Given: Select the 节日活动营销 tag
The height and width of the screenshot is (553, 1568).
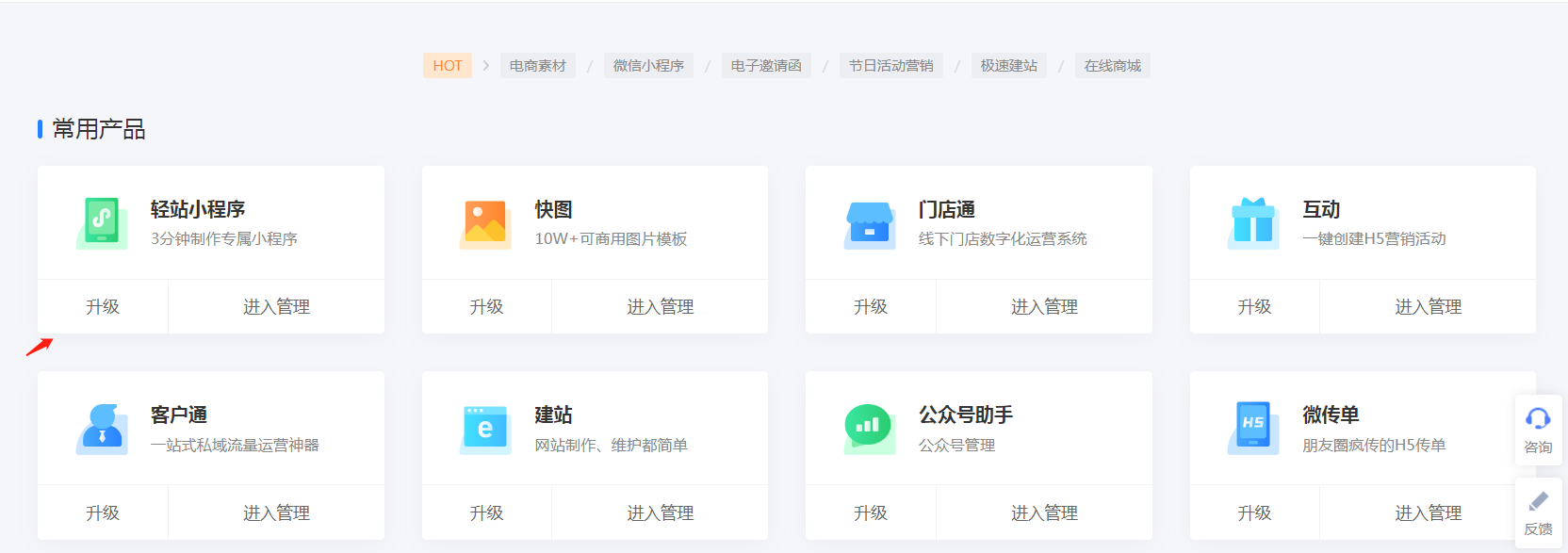Looking at the screenshot, I should pyautogui.click(x=891, y=66).
